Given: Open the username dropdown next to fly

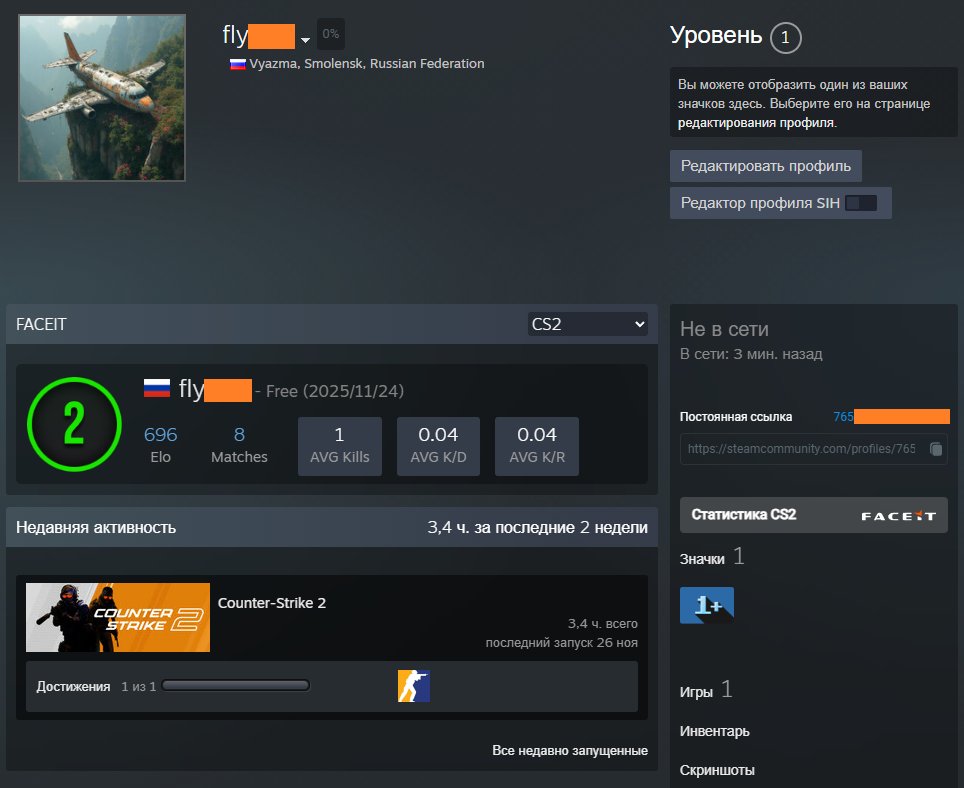Looking at the screenshot, I should (305, 39).
